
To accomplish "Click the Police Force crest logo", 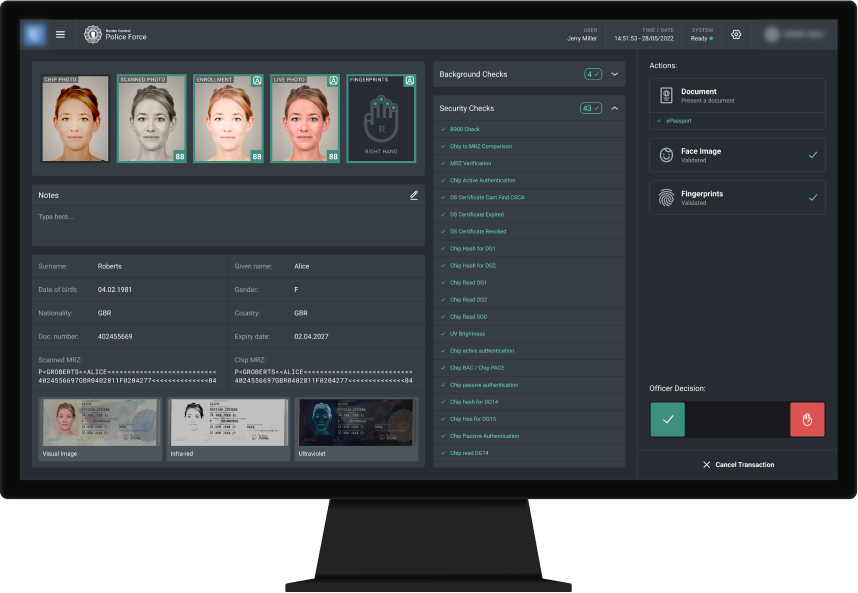I will tap(93, 34).
